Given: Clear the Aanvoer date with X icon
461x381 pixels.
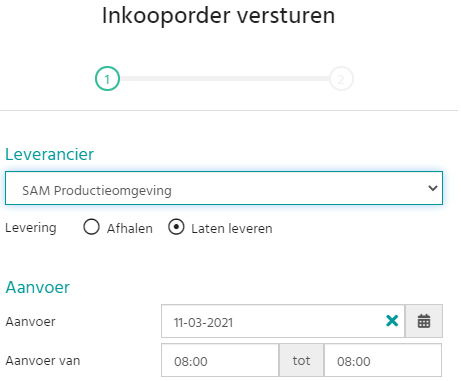Looking at the screenshot, I should coord(392,321).
